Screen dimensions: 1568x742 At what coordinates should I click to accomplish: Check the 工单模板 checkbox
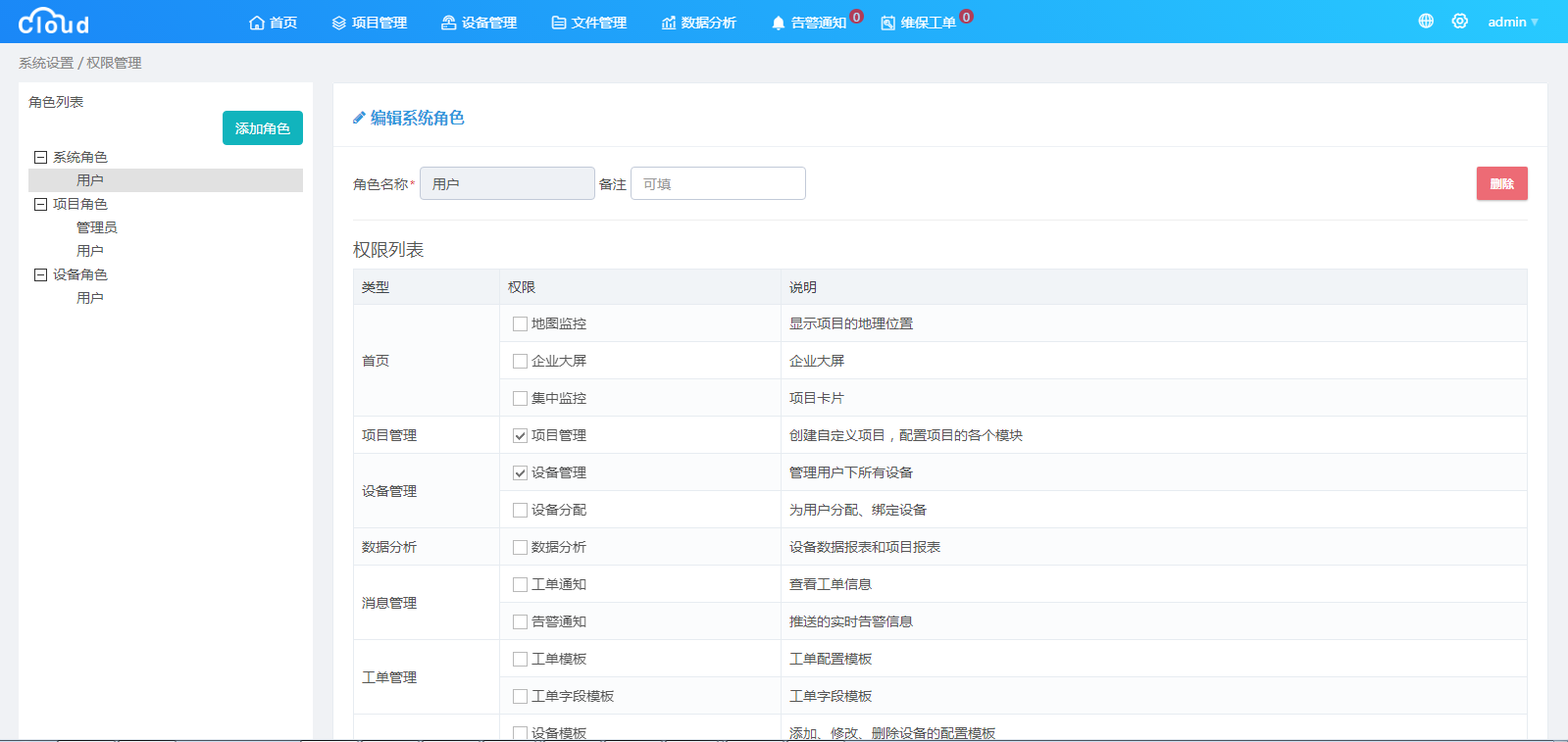520,659
